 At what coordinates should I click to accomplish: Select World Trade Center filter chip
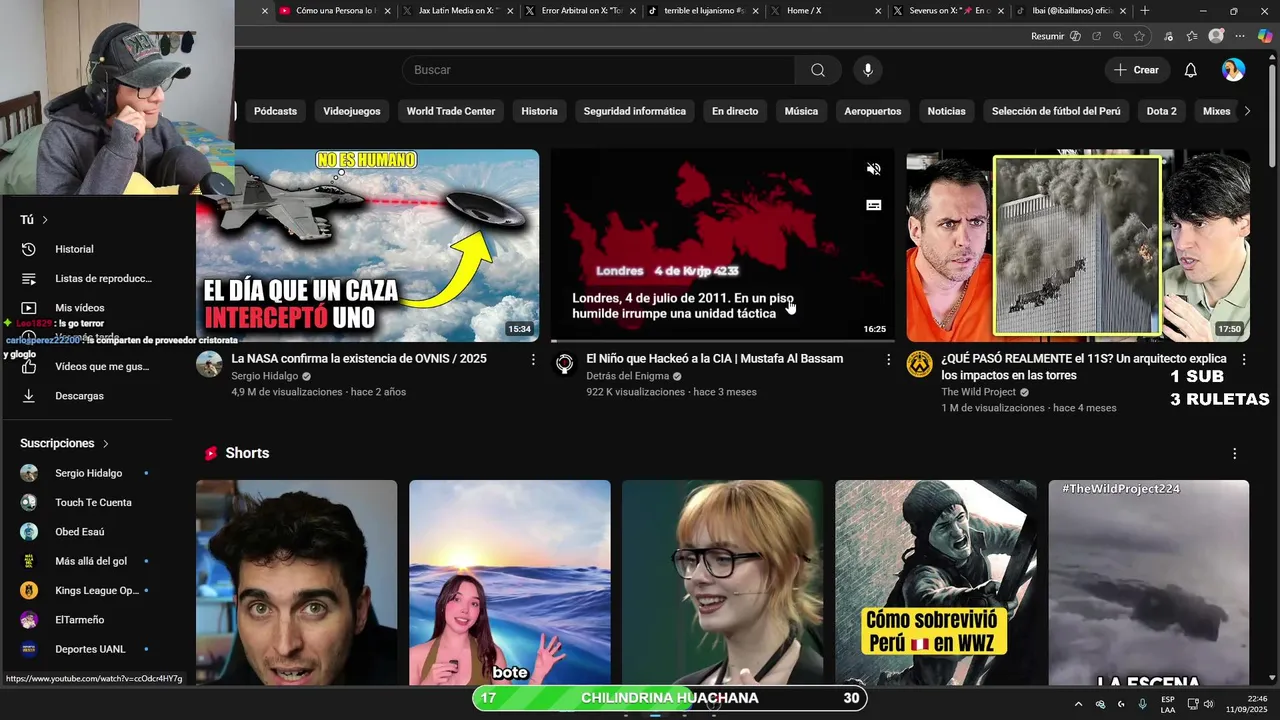coord(451,111)
